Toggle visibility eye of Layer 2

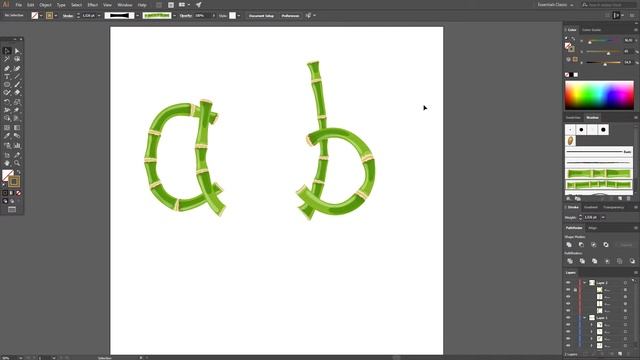(568, 282)
